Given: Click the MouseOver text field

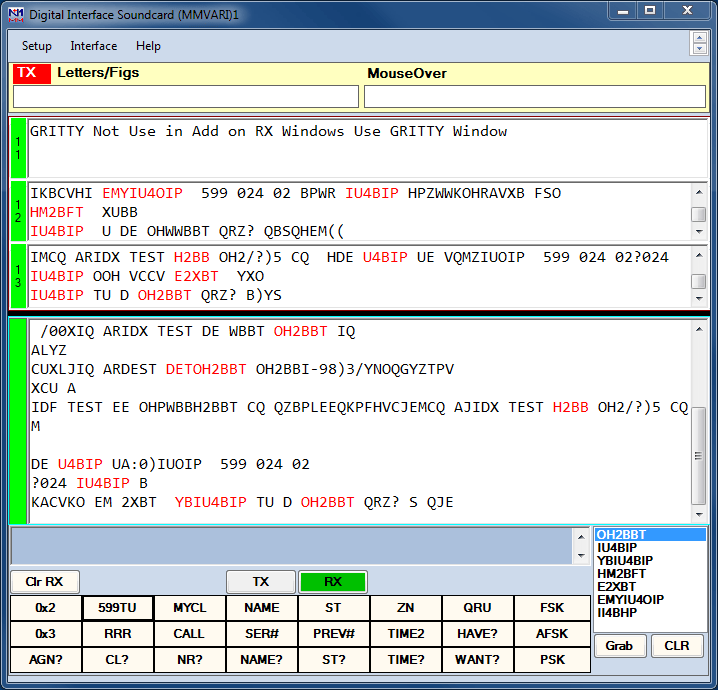Looking at the screenshot, I should (x=534, y=97).
